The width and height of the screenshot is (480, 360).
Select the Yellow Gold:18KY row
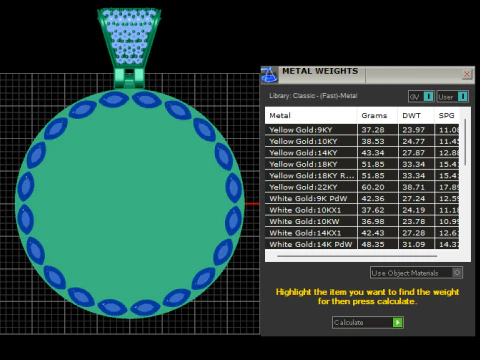point(362,164)
